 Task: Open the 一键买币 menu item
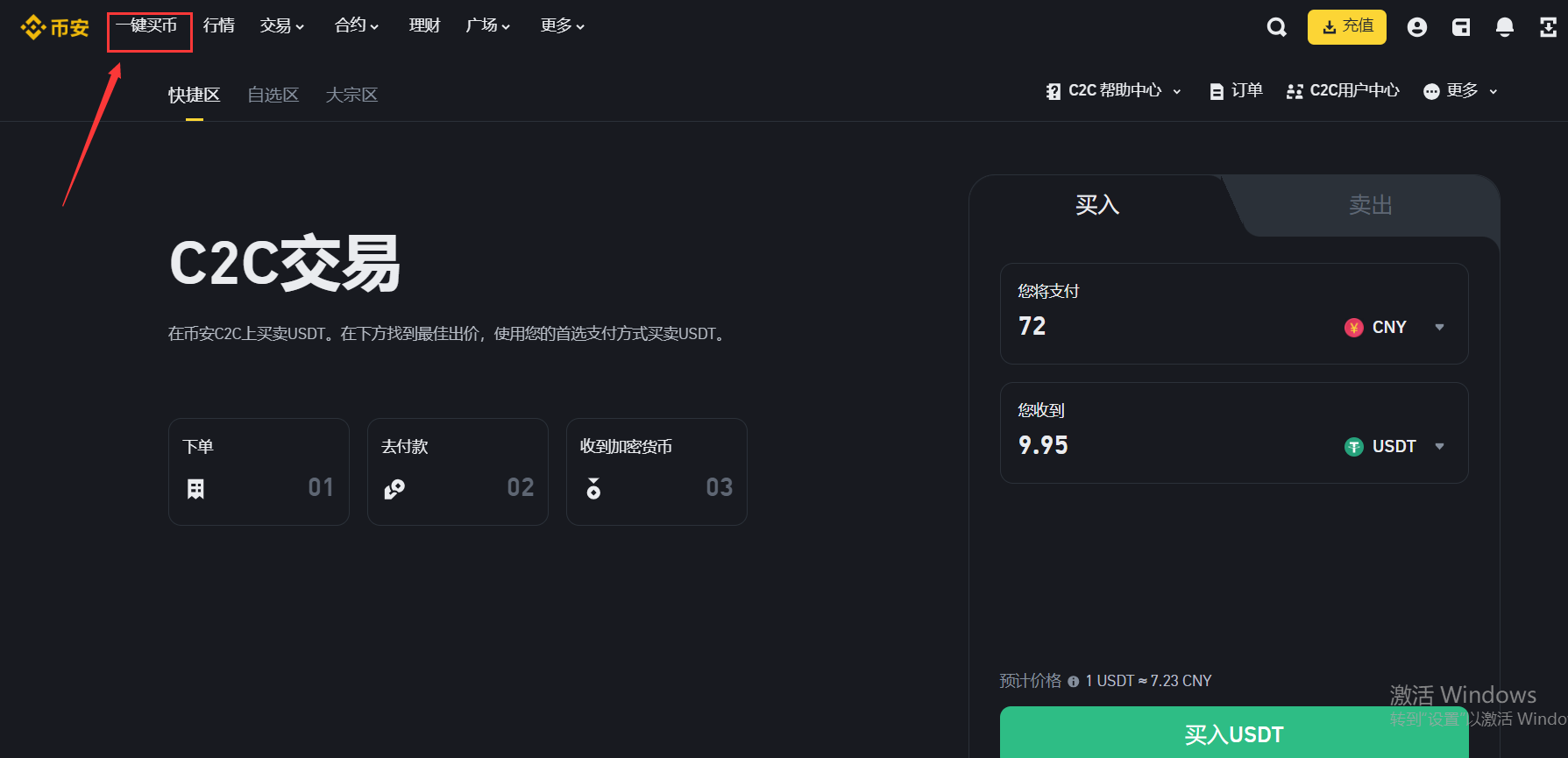146,26
